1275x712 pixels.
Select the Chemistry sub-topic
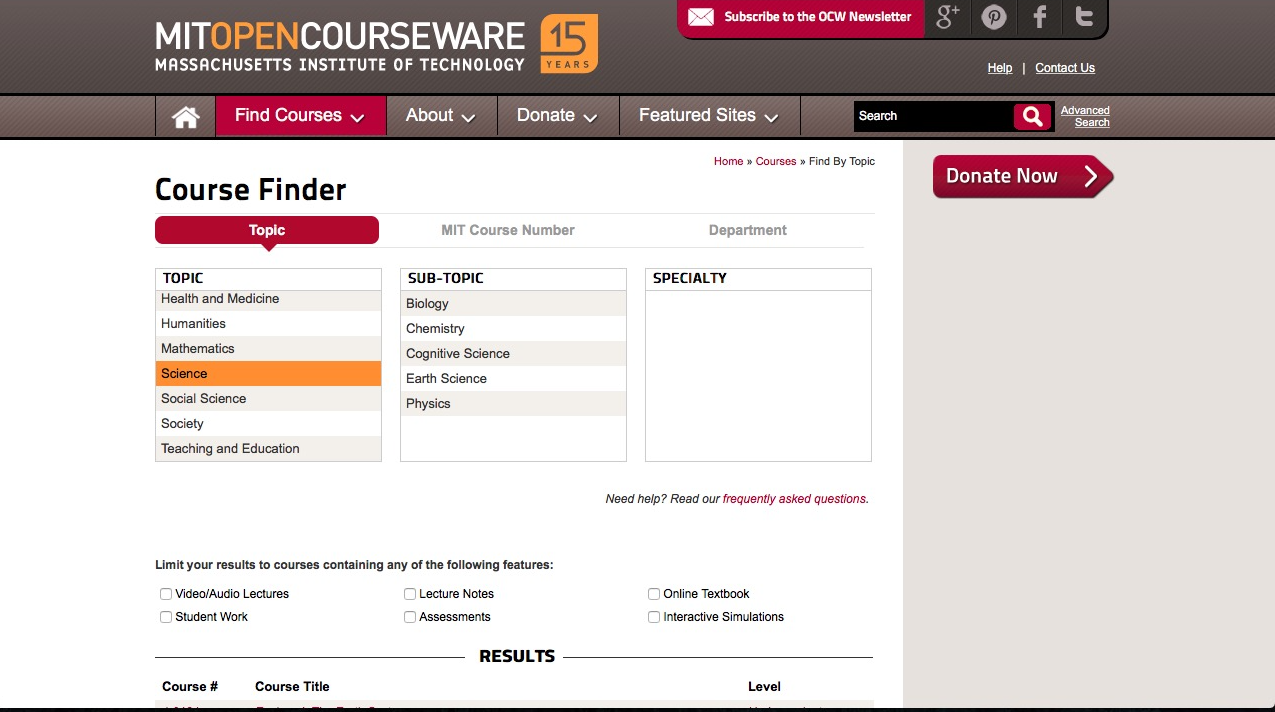point(513,329)
